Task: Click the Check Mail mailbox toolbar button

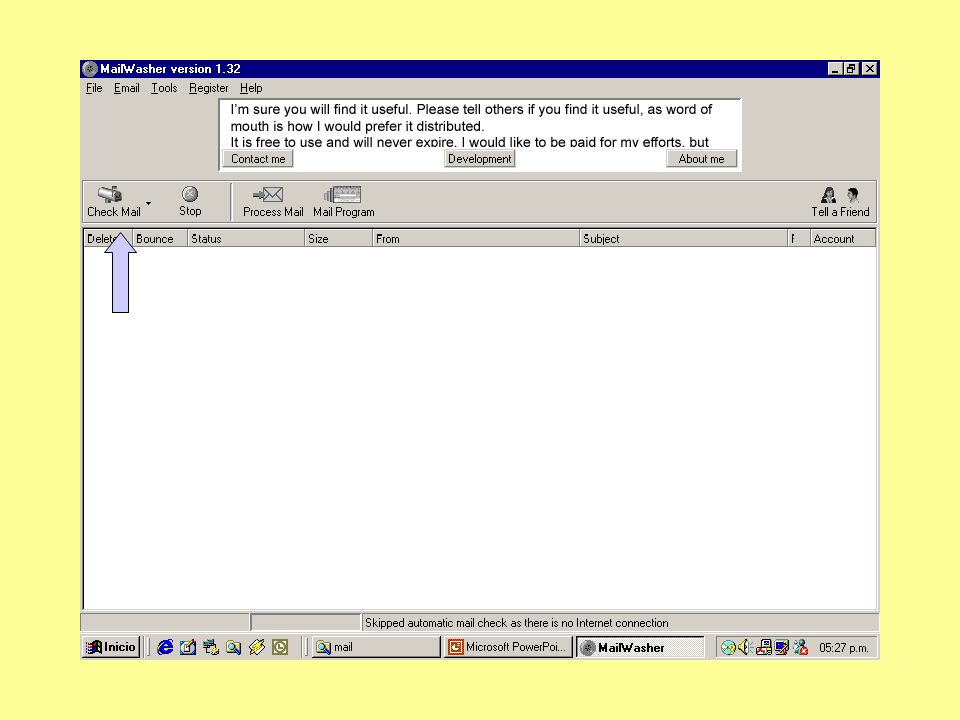Action: coord(113,201)
